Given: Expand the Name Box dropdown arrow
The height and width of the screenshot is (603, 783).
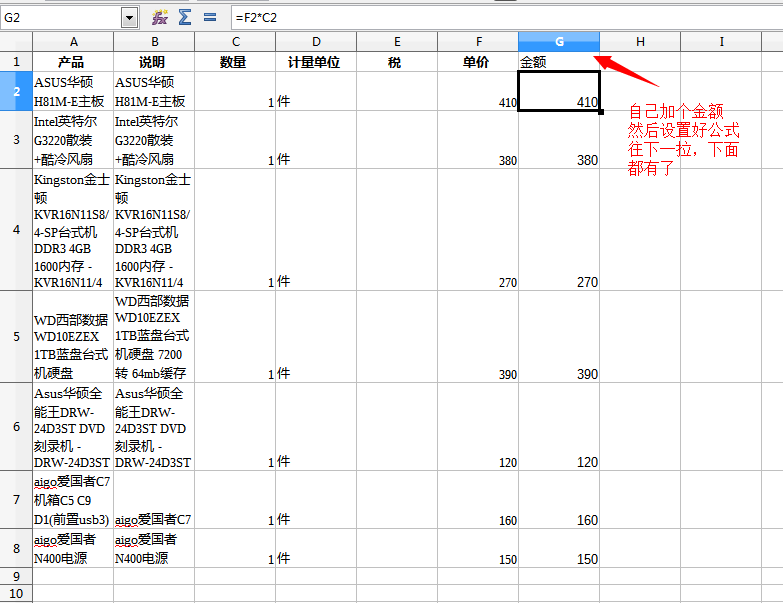Looking at the screenshot, I should [x=129, y=18].
